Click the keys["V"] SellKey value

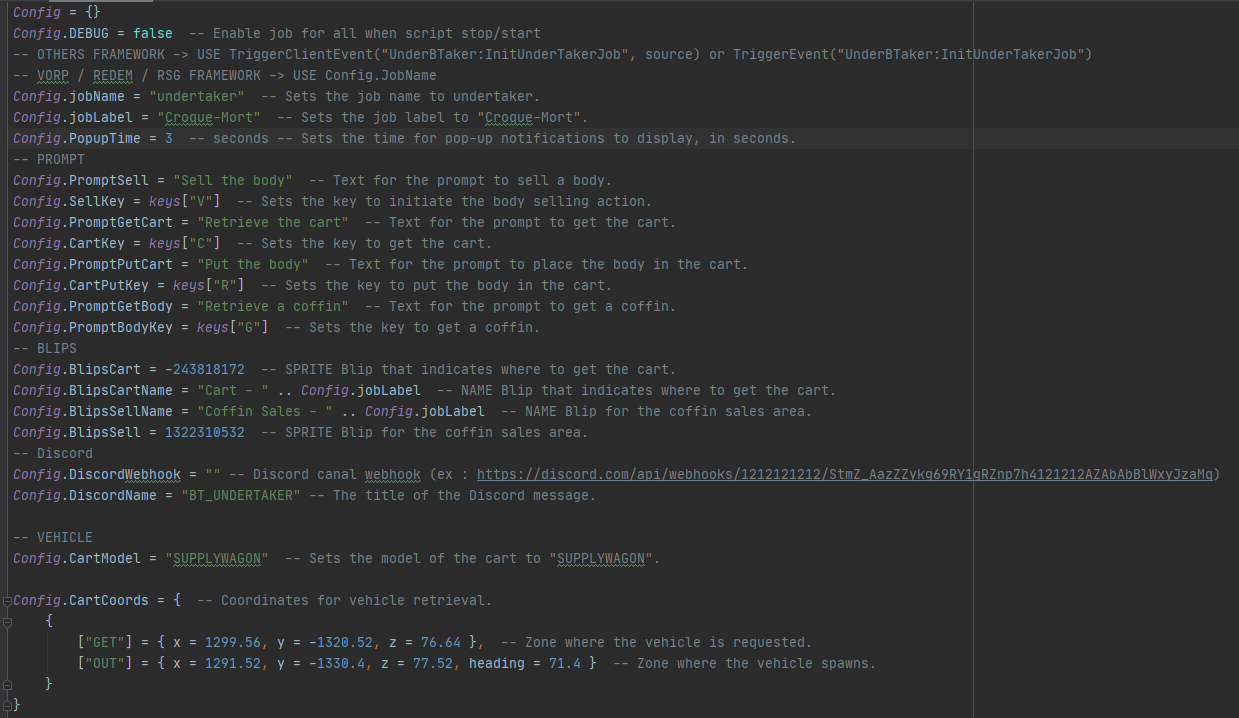[x=185, y=202]
